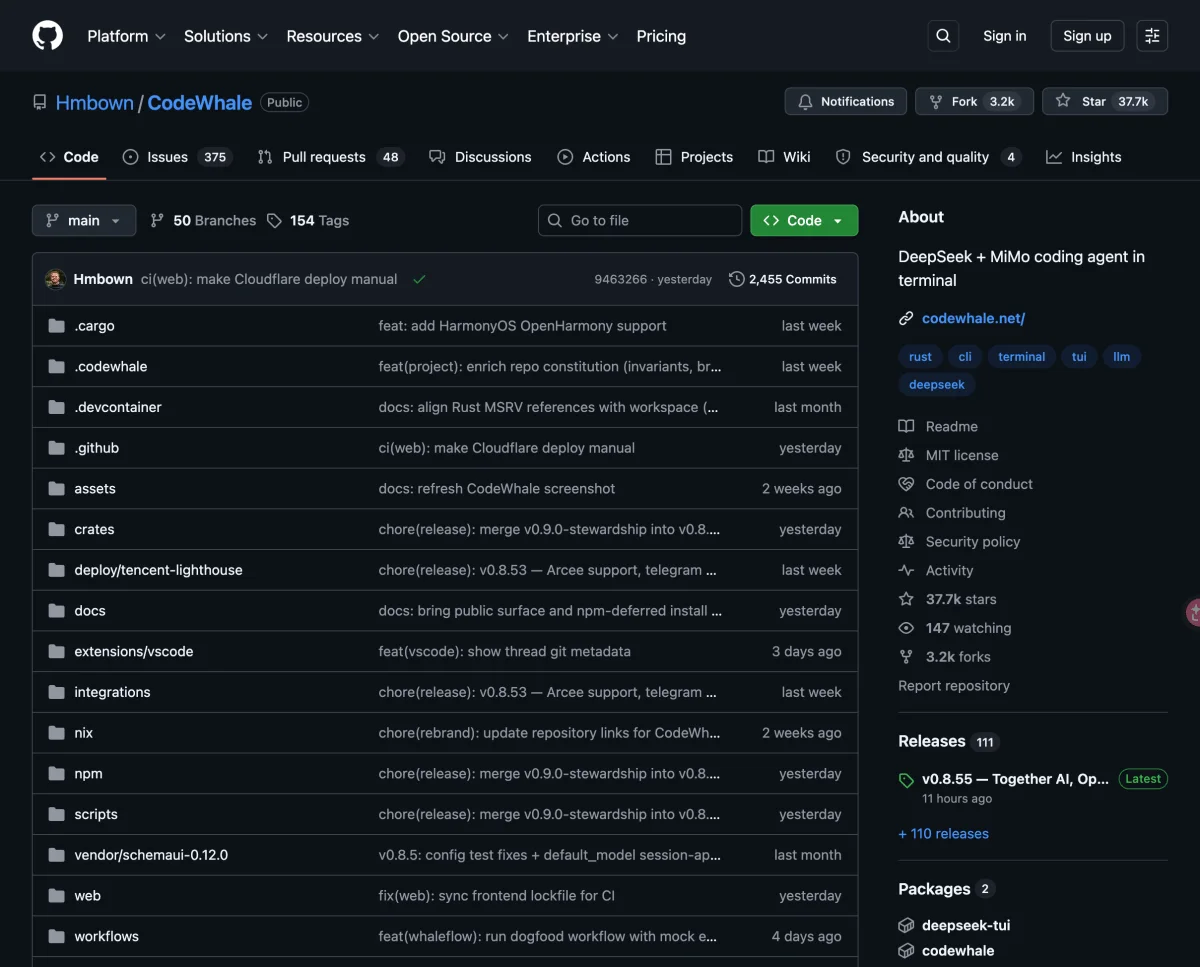Image resolution: width=1200 pixels, height=967 pixels.
Task: Click Hmbown avatar in the commit row
Action: tap(56, 279)
